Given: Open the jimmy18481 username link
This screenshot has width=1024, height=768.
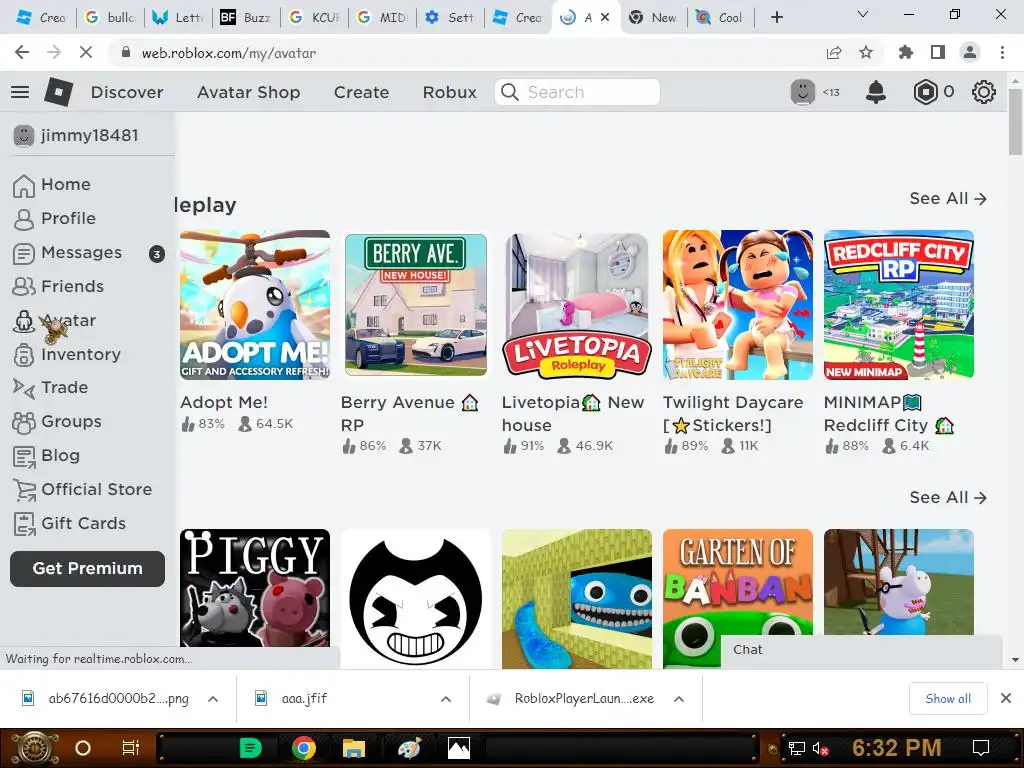Looking at the screenshot, I should (89, 135).
